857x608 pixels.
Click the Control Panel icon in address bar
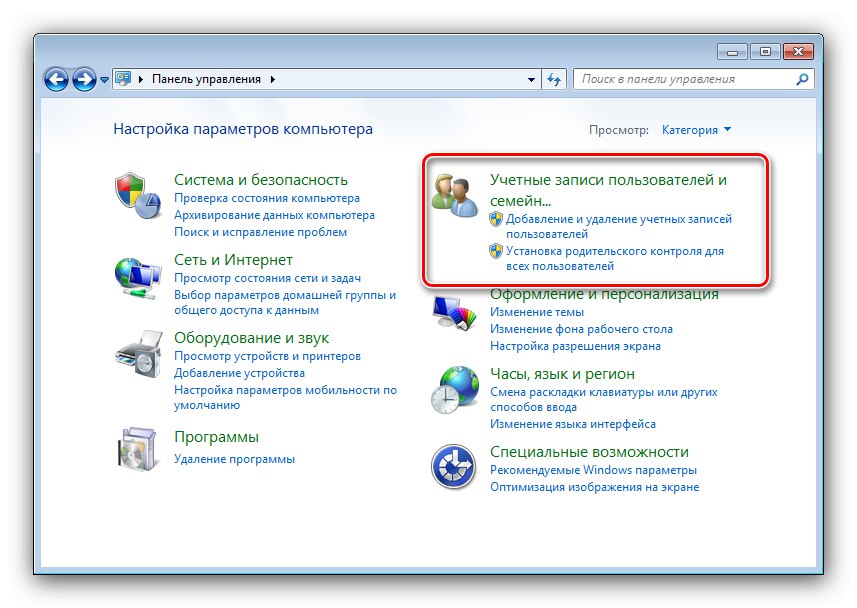123,78
